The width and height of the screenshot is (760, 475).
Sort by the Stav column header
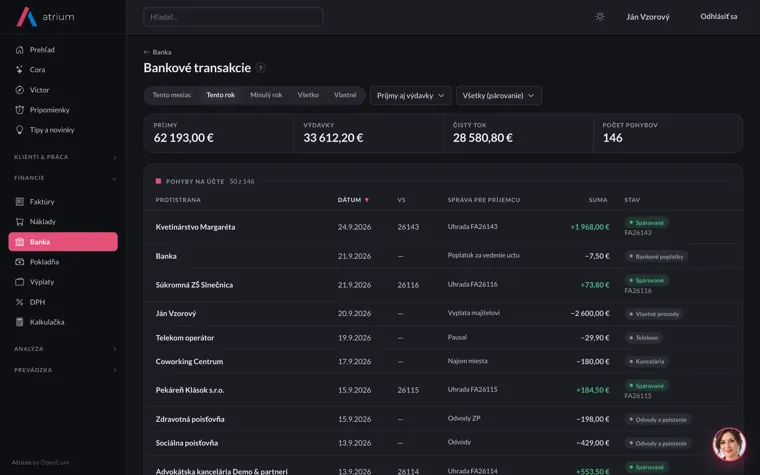632,200
